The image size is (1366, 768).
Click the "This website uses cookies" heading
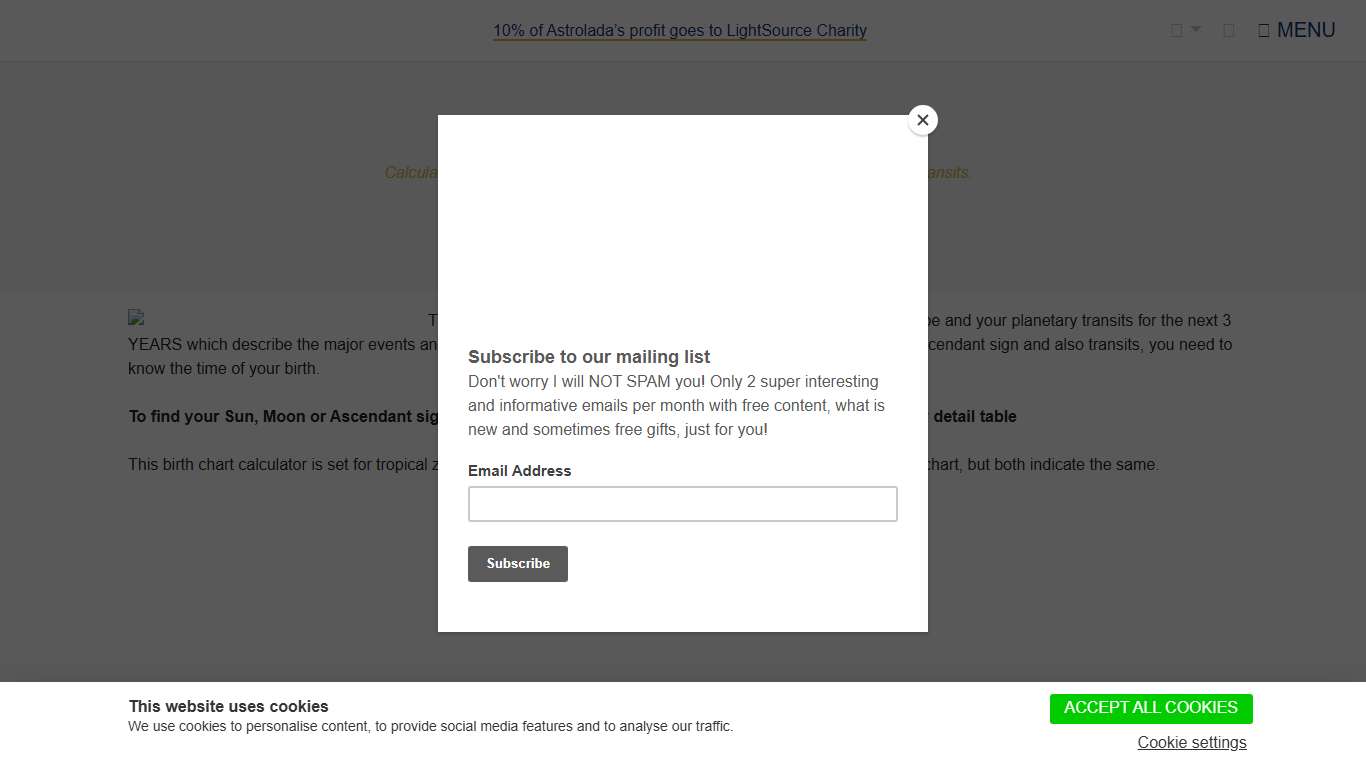(x=228, y=706)
